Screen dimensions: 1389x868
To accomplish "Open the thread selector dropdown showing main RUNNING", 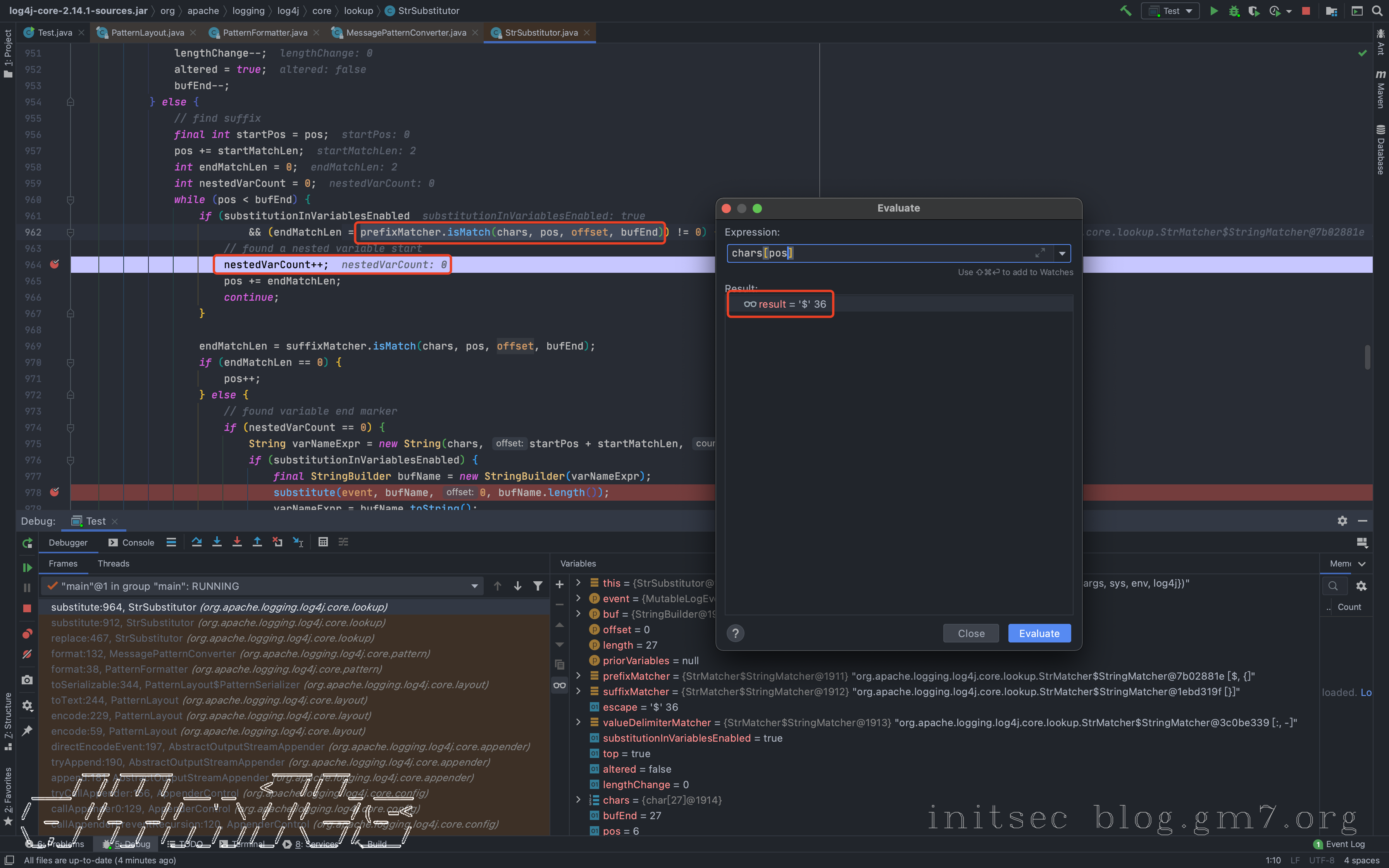I will click(474, 586).
